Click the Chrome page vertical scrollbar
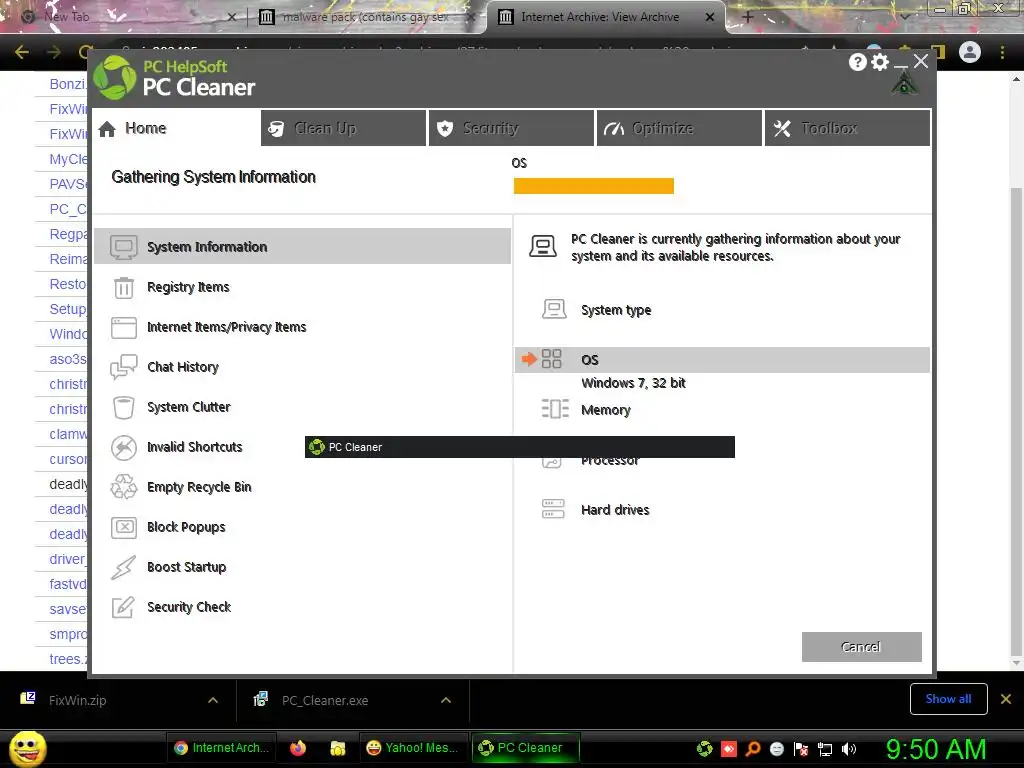The height and width of the screenshot is (768, 1024). (x=1017, y=422)
